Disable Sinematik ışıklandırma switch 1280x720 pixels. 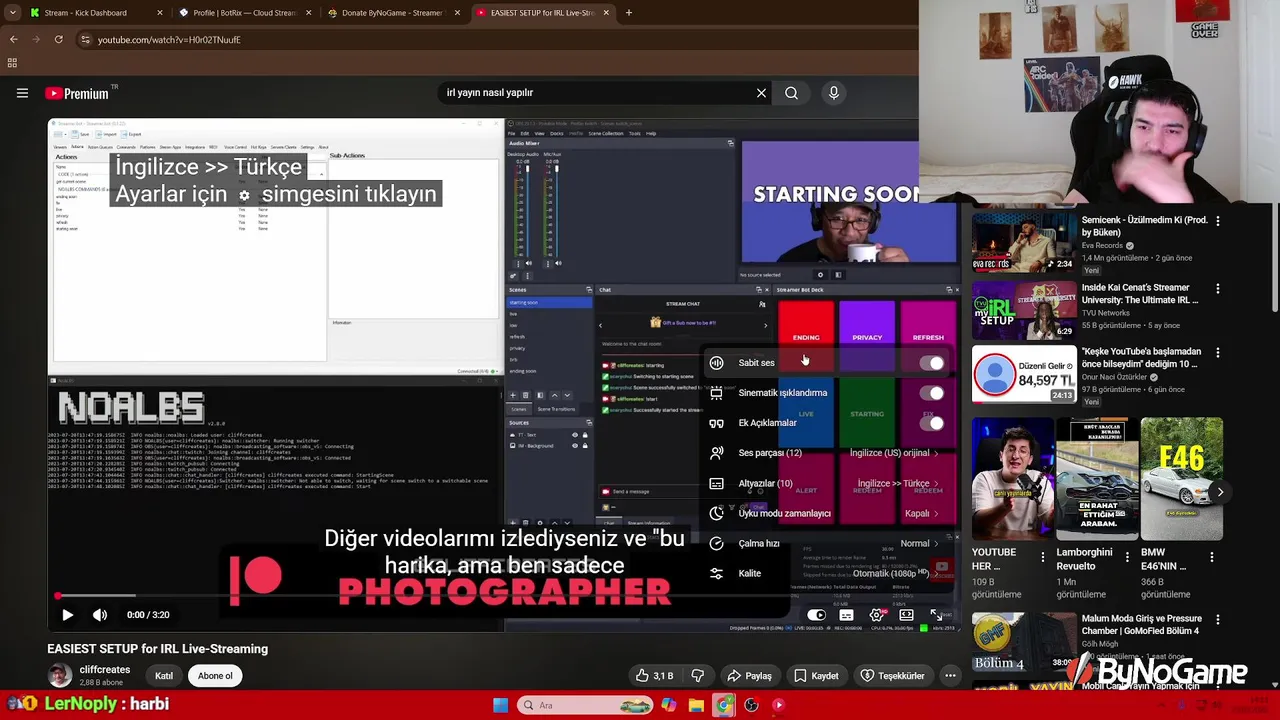pyautogui.click(x=931, y=393)
